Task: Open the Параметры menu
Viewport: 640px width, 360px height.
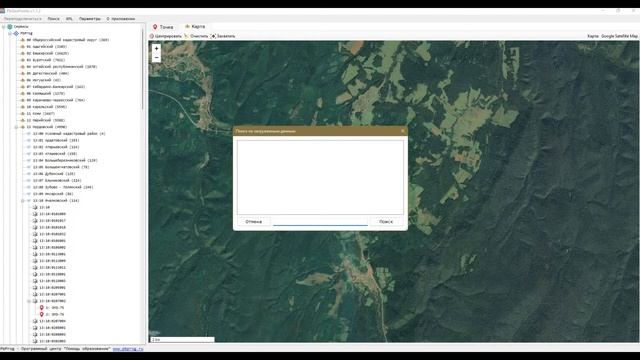Action: (90, 19)
